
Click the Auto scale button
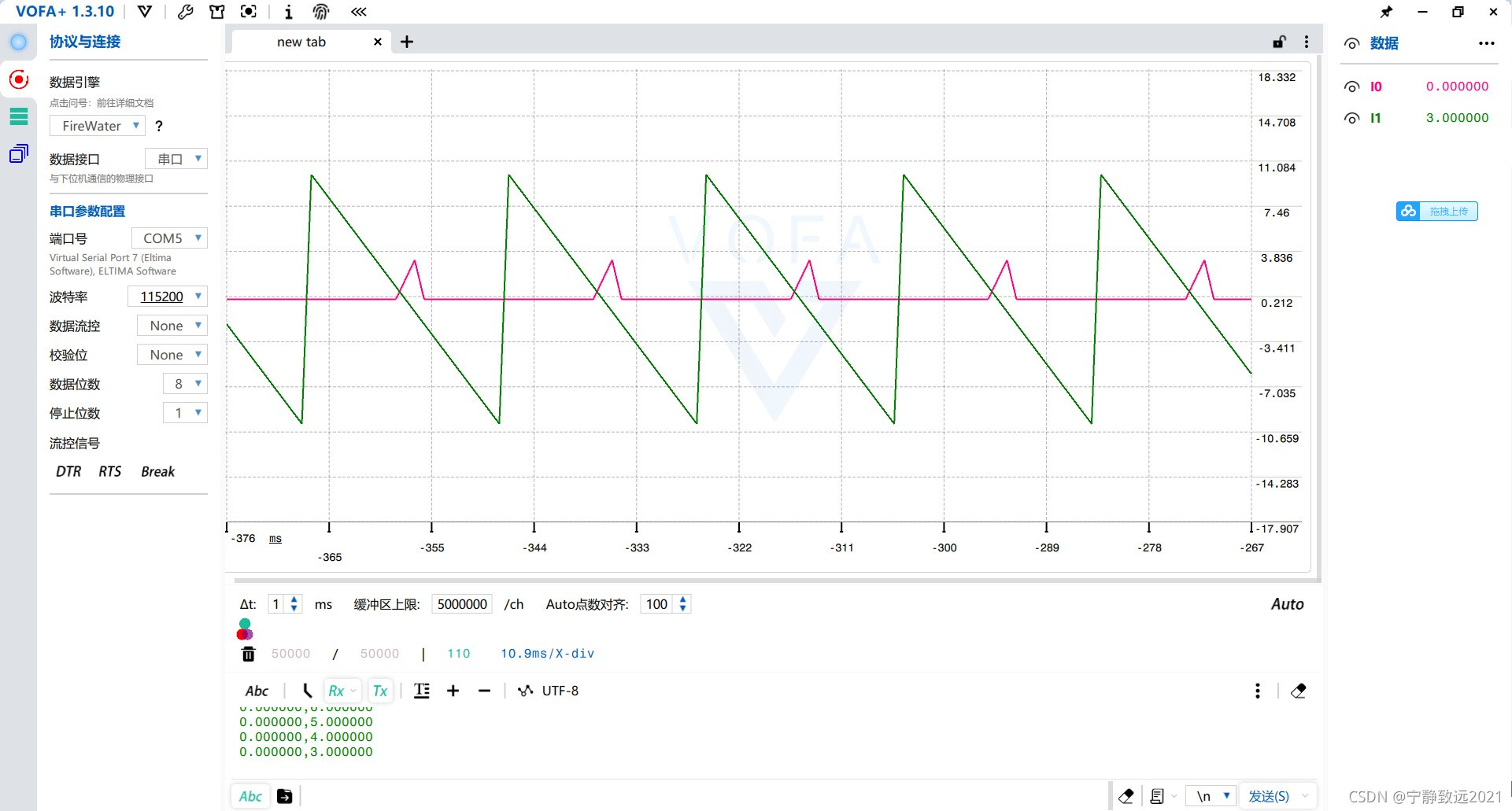click(1287, 604)
